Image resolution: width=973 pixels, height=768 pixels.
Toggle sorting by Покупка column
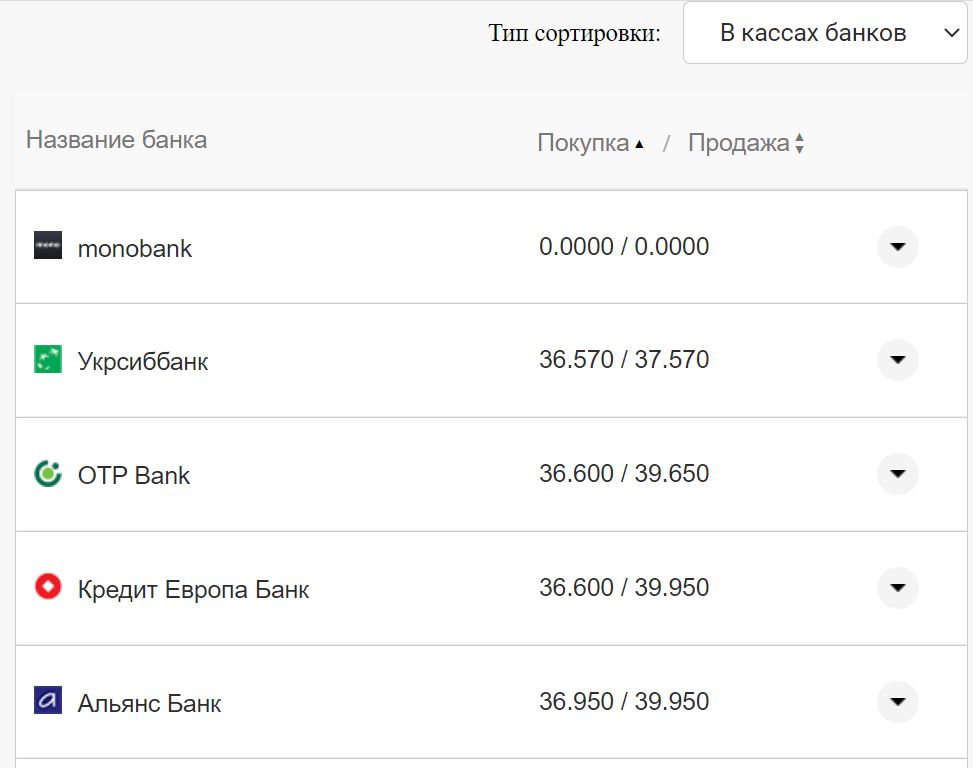(585, 142)
